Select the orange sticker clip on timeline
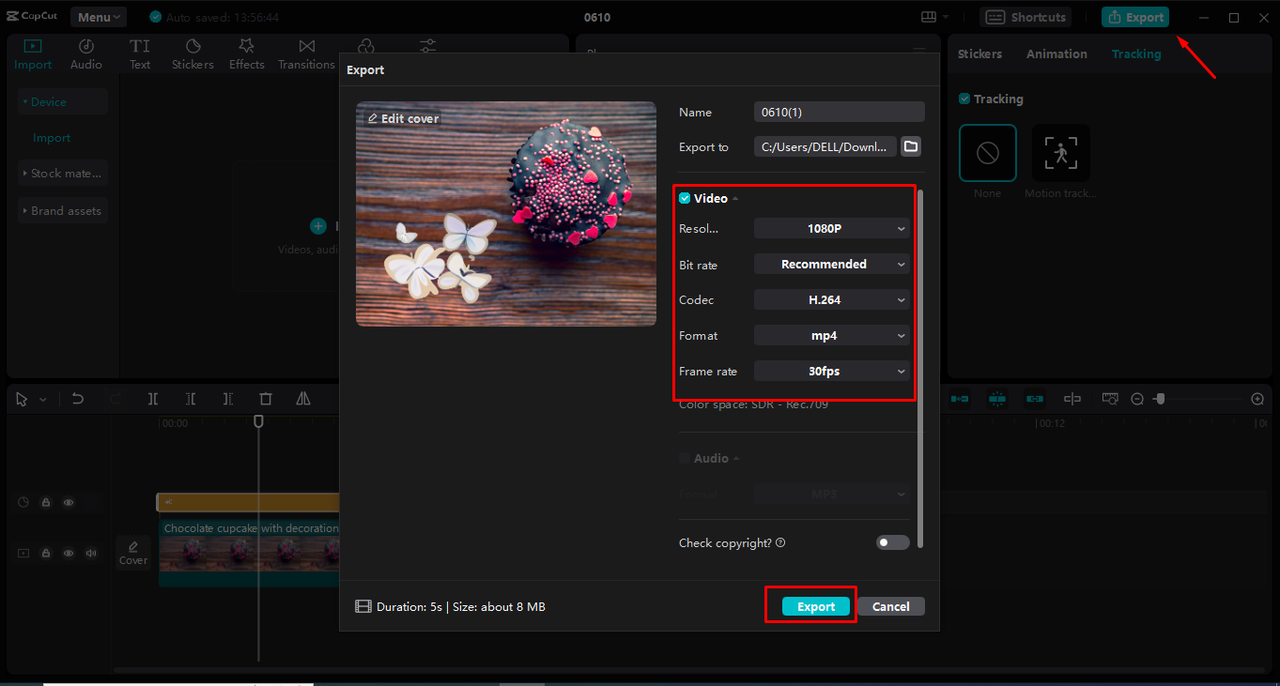Viewport: 1280px width, 686px height. (249, 502)
